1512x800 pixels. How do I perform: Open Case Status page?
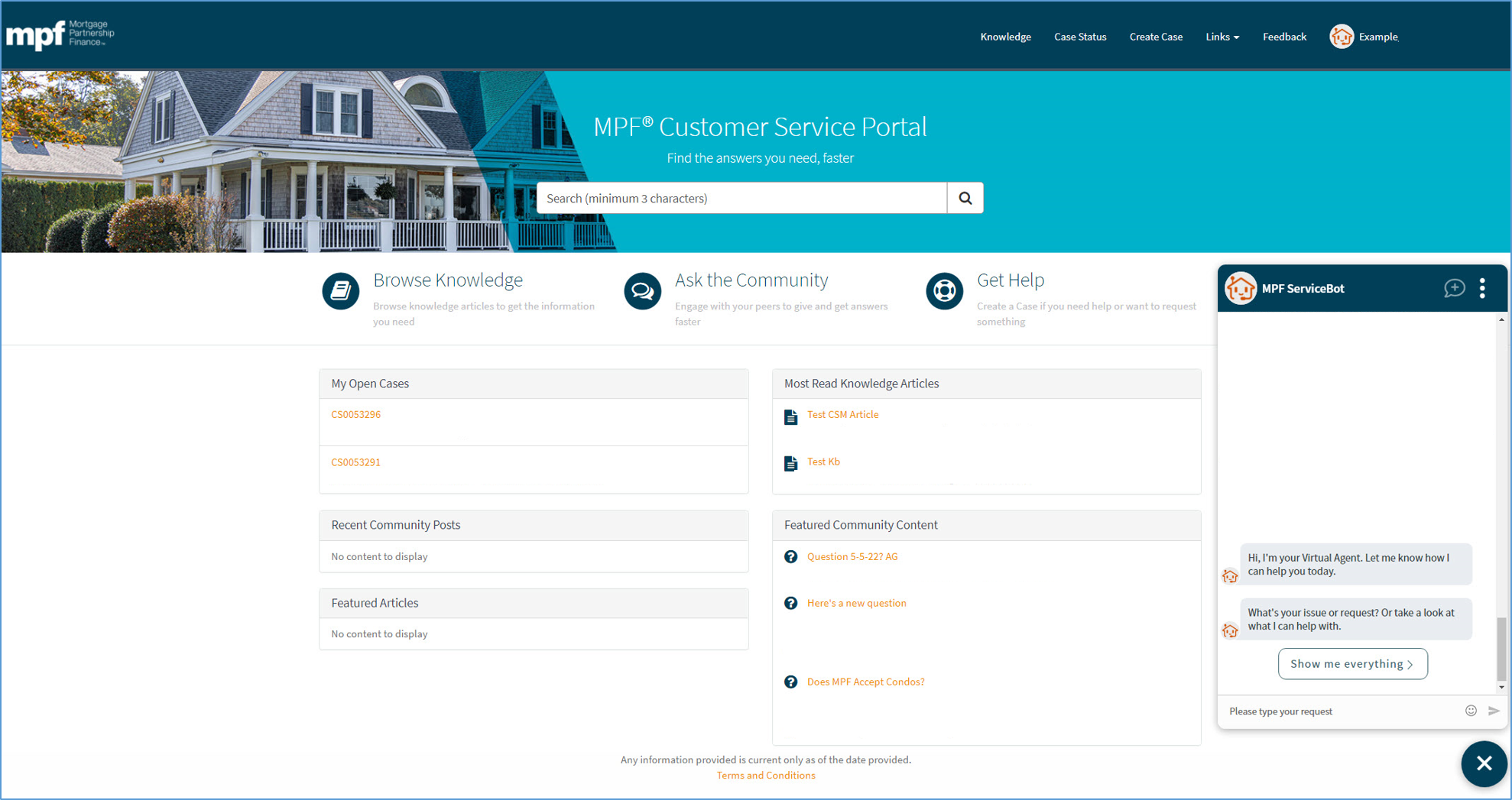coord(1080,37)
